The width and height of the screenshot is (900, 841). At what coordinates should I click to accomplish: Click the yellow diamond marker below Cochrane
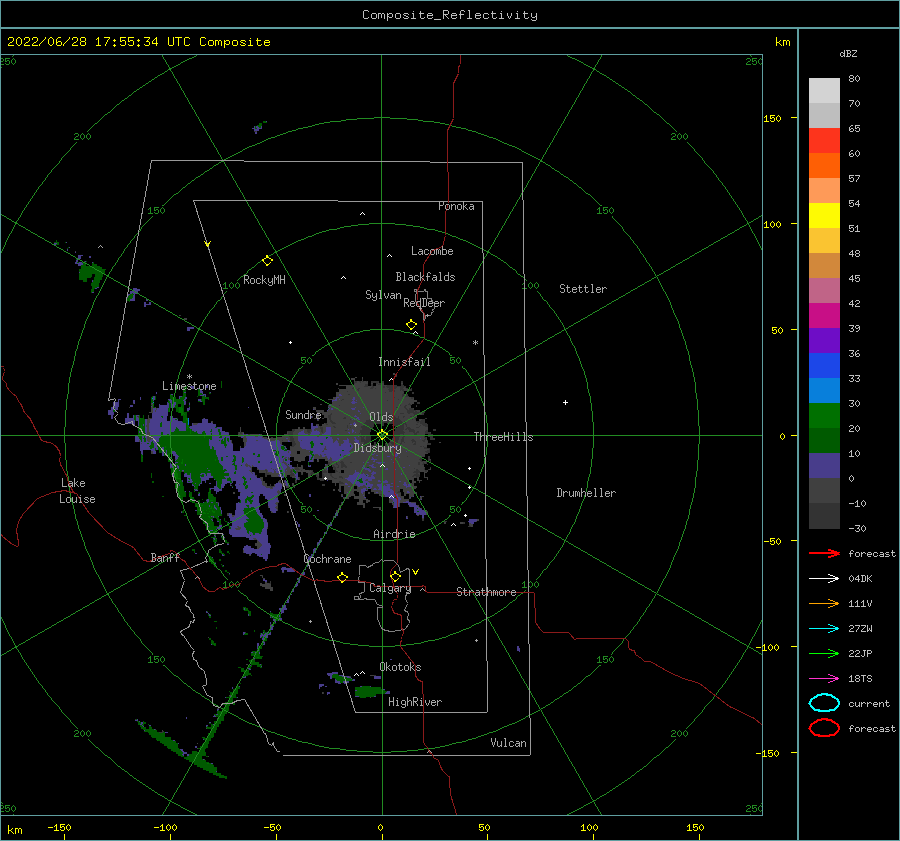(343, 577)
